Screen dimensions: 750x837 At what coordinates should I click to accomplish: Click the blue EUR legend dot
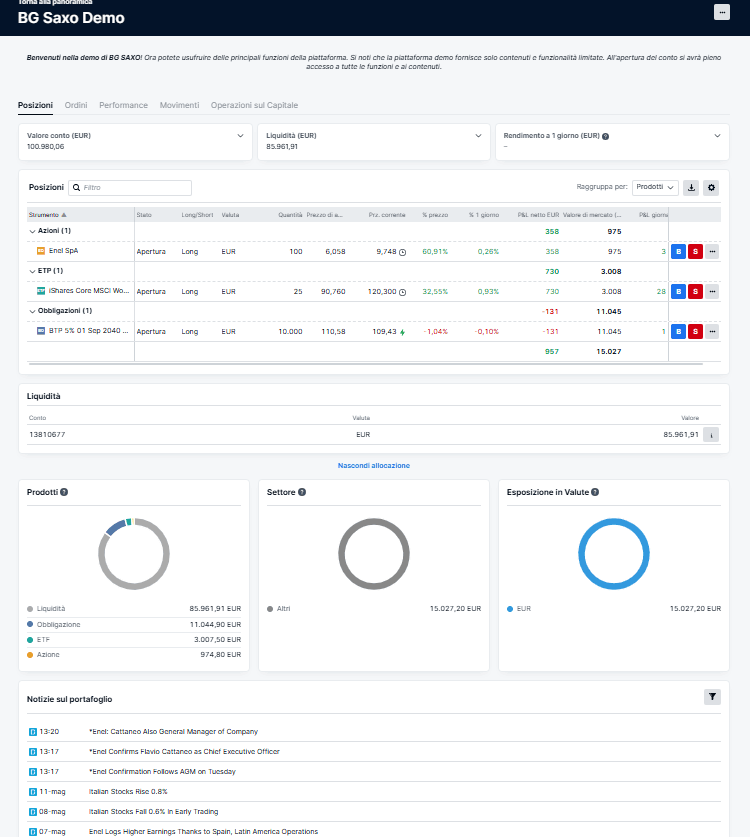pos(510,609)
